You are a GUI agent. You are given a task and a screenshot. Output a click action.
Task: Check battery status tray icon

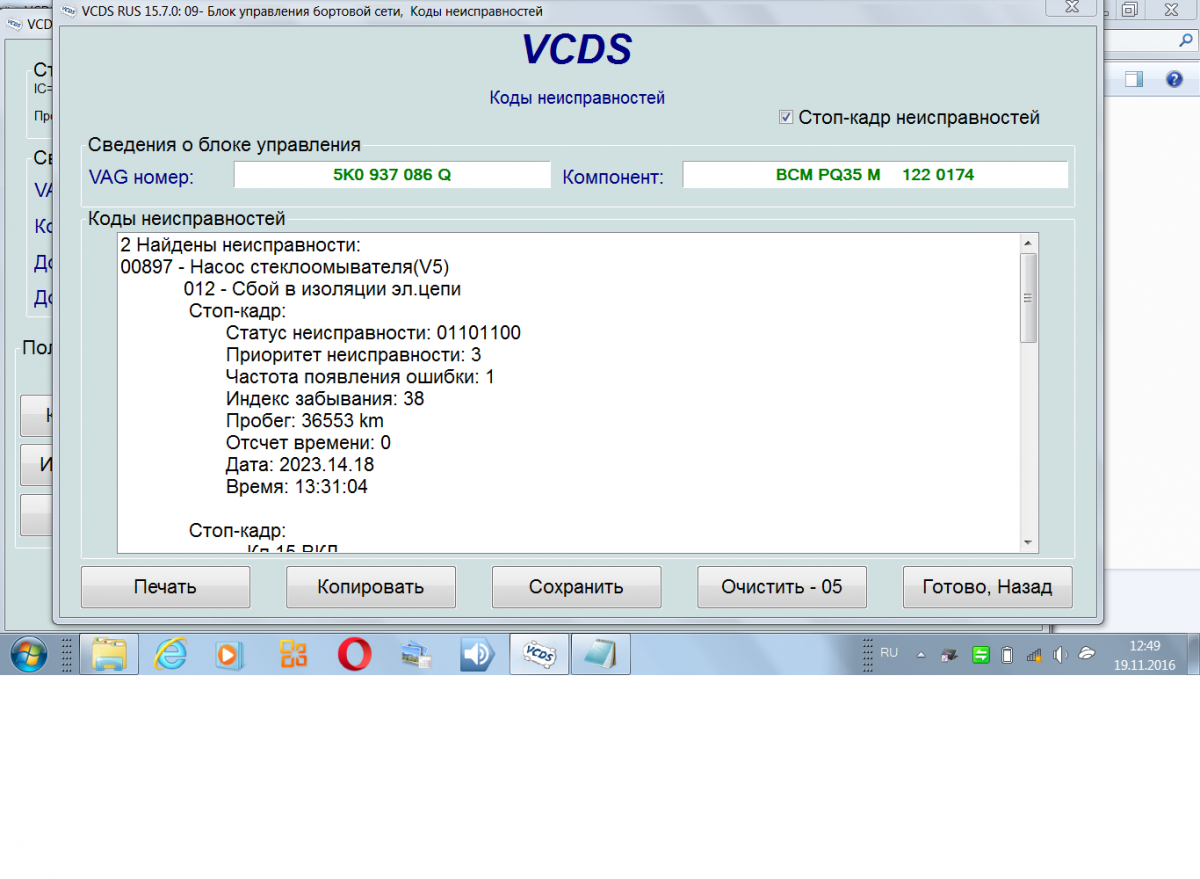coord(1007,656)
